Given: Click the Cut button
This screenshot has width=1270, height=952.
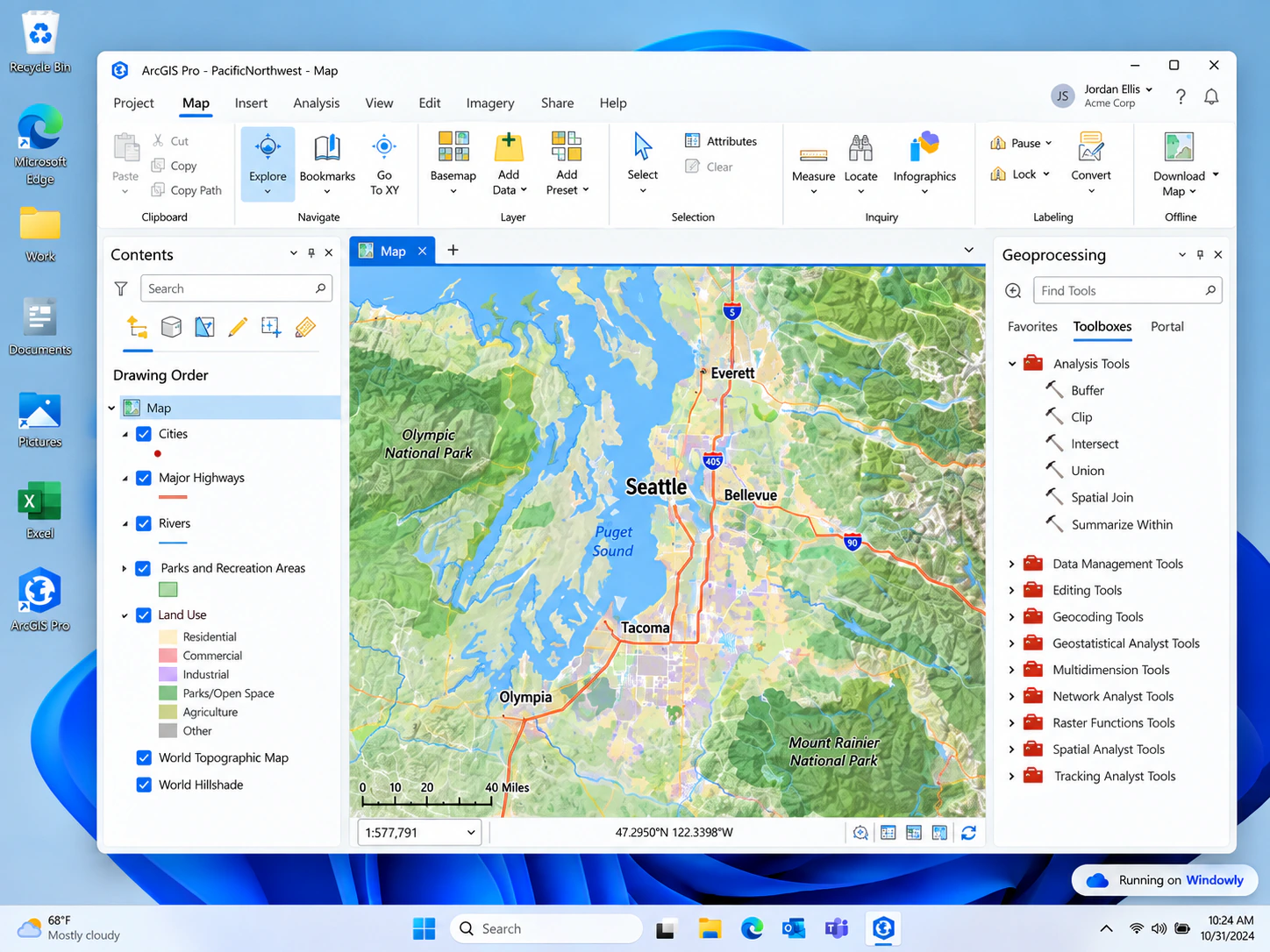Looking at the screenshot, I should (170, 140).
